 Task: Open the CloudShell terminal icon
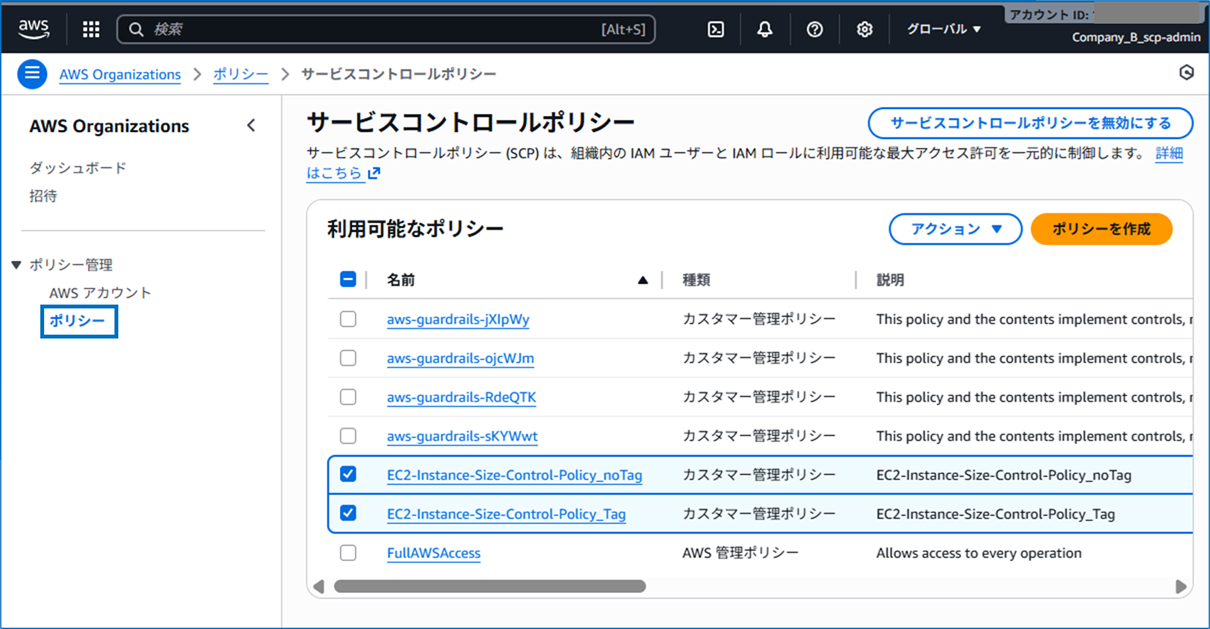715,28
